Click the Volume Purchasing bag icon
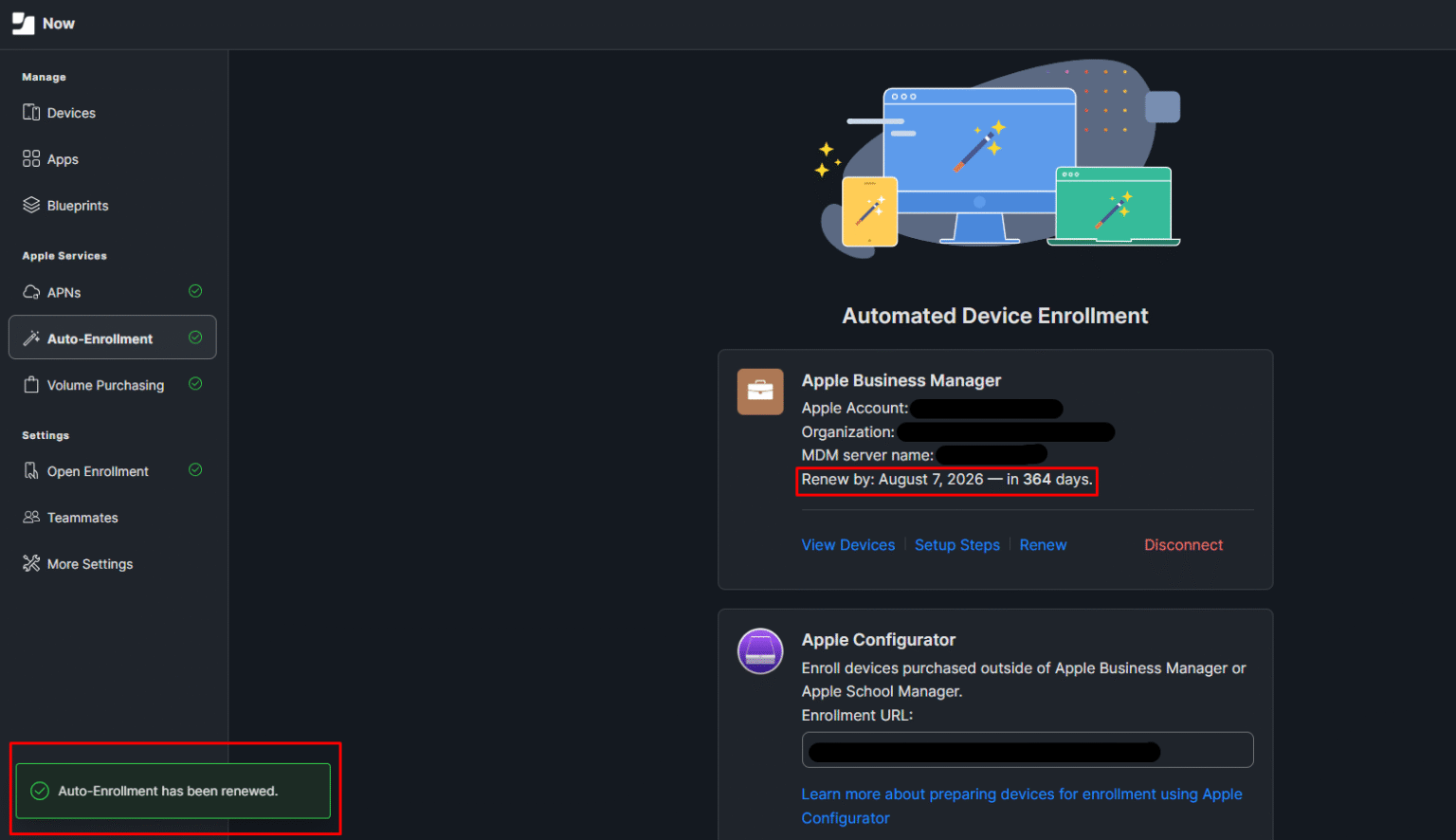The image size is (1456, 840). pyautogui.click(x=30, y=384)
